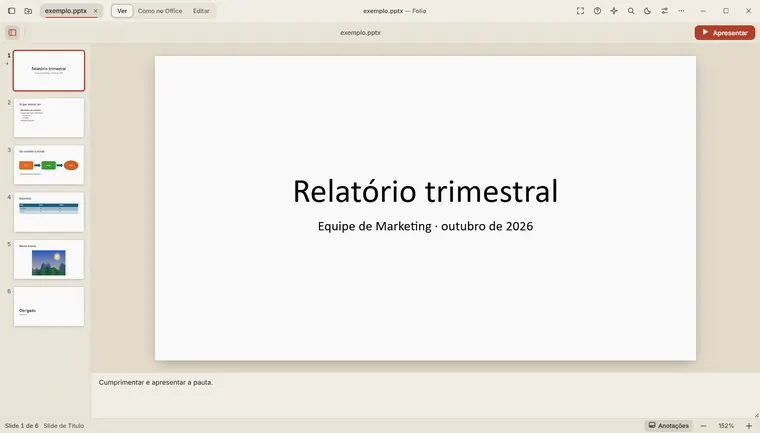The height and width of the screenshot is (433, 760).
Task: Click the 152% zoom level
Action: (x=726, y=425)
